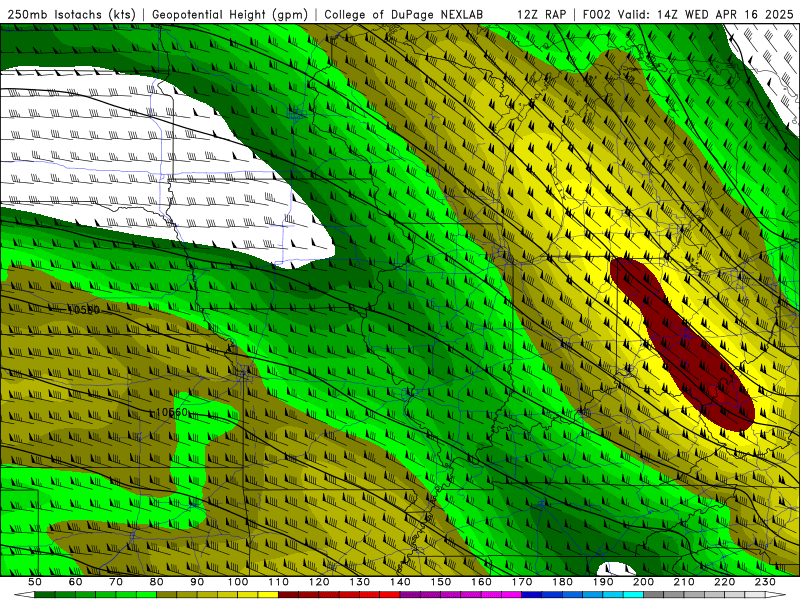
Task: Click the '210' label on the color scale
Action: 684,582
